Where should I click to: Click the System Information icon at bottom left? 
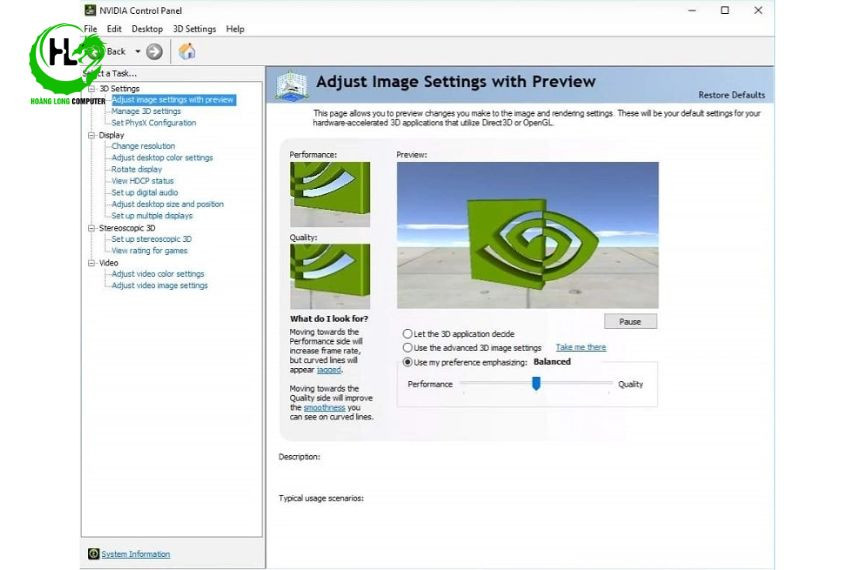click(93, 554)
